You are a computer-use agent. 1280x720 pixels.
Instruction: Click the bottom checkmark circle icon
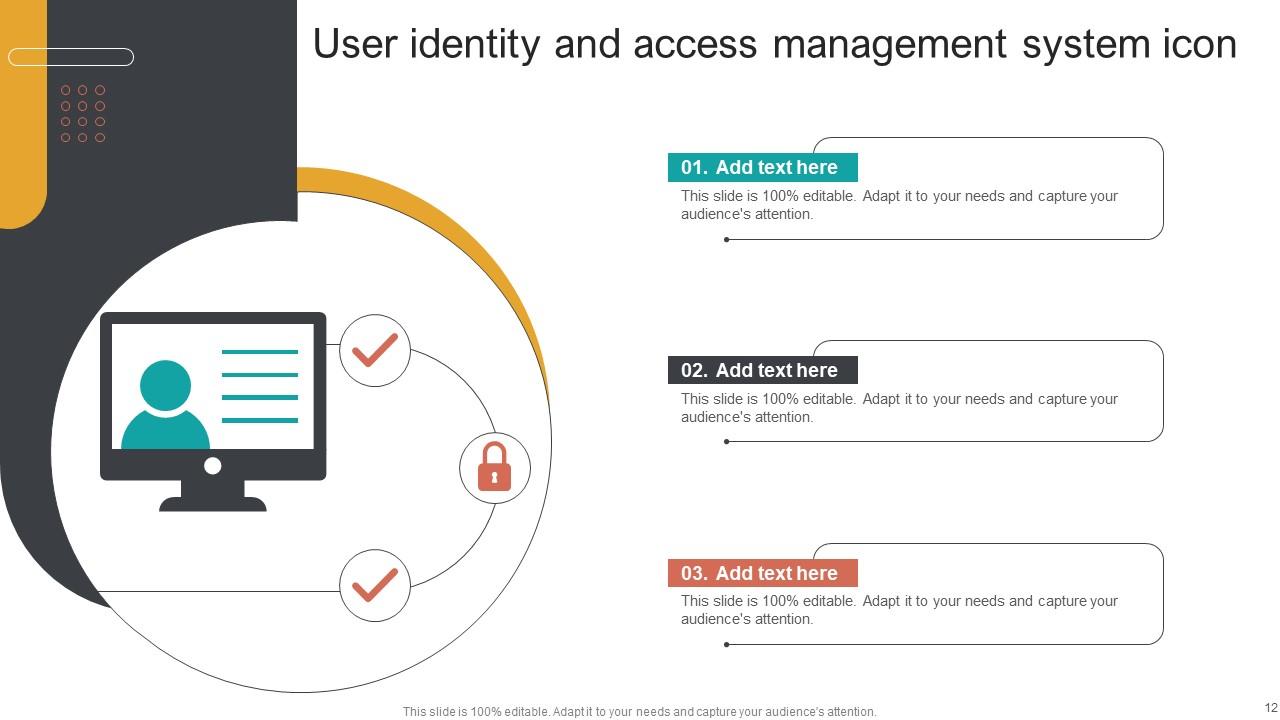(x=374, y=586)
